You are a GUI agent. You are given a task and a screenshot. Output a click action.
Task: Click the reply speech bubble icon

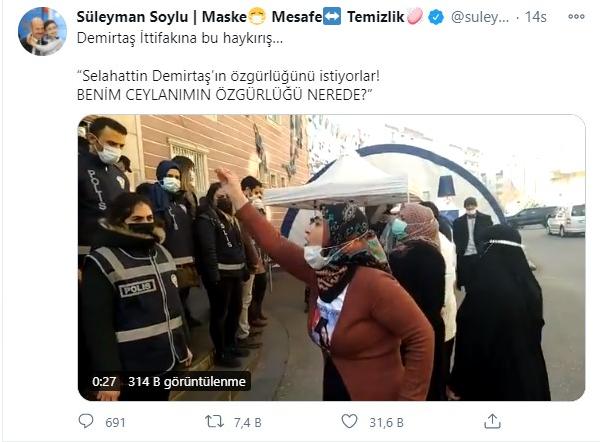click(x=85, y=421)
